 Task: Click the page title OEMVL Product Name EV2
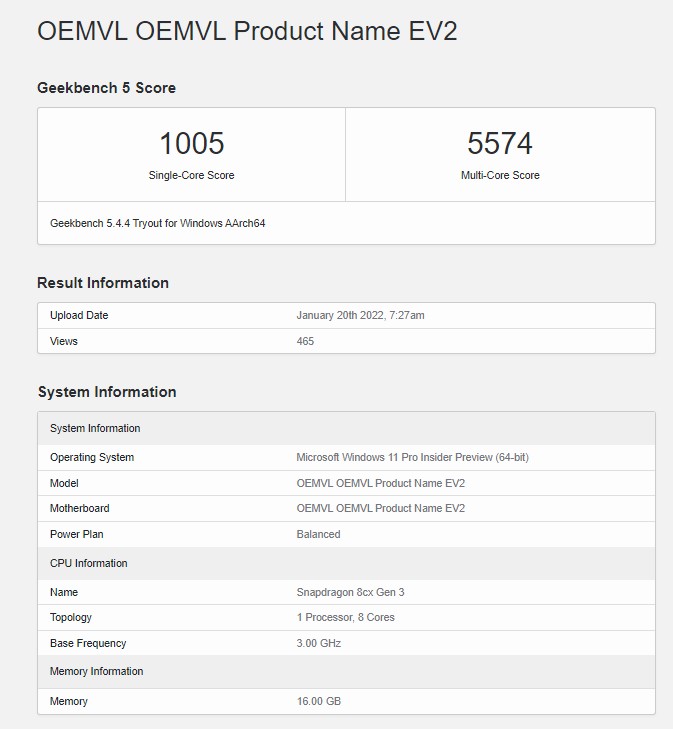(247, 31)
